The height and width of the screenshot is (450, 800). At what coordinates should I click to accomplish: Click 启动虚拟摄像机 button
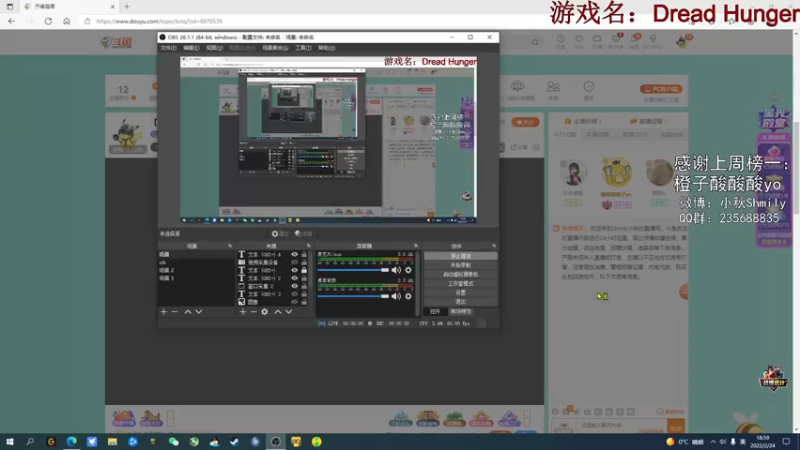[461, 274]
